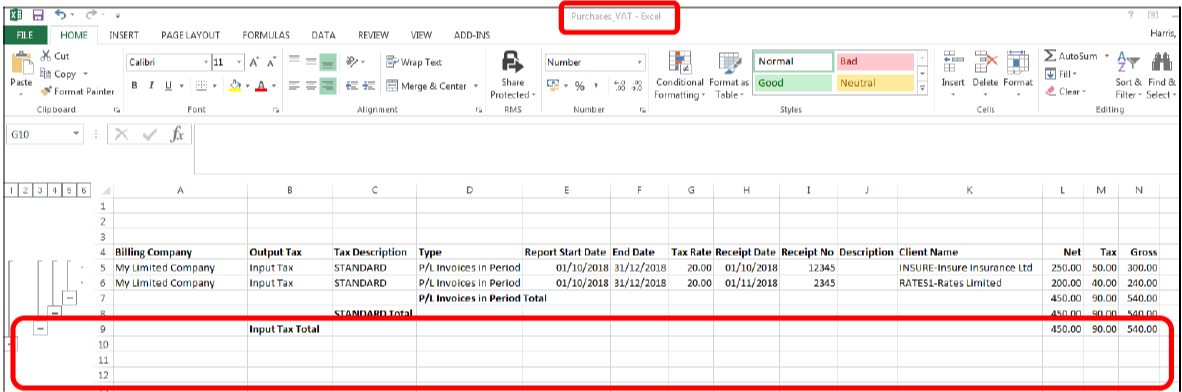This screenshot has width=1182, height=392.
Task: Switch to the FORMULAS tab
Action: (x=266, y=35)
